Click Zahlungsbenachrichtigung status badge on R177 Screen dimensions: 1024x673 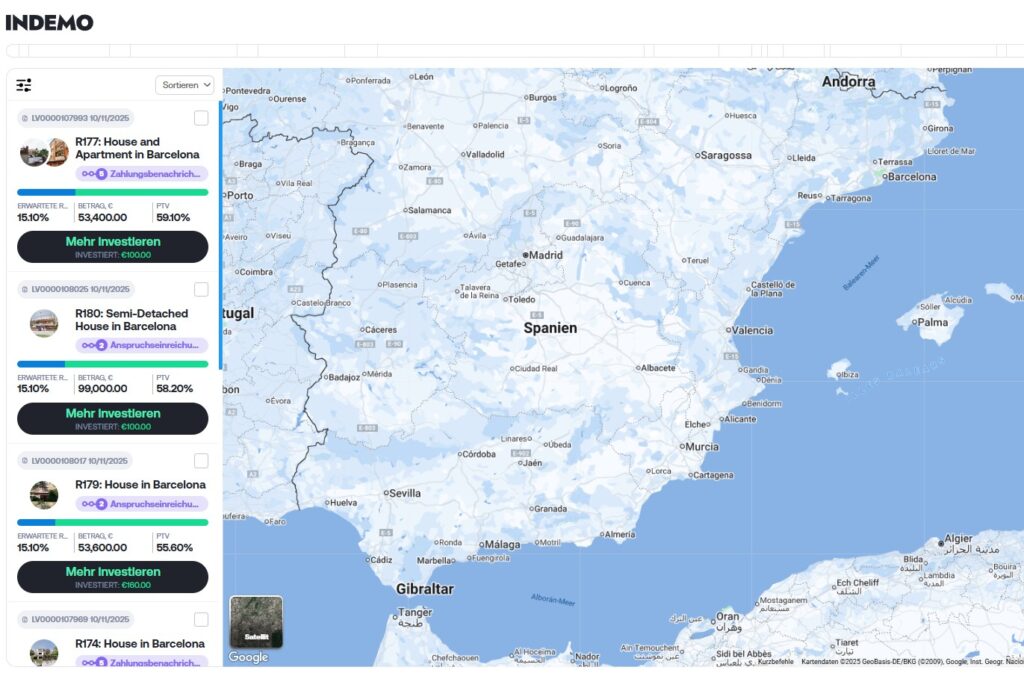[141, 174]
